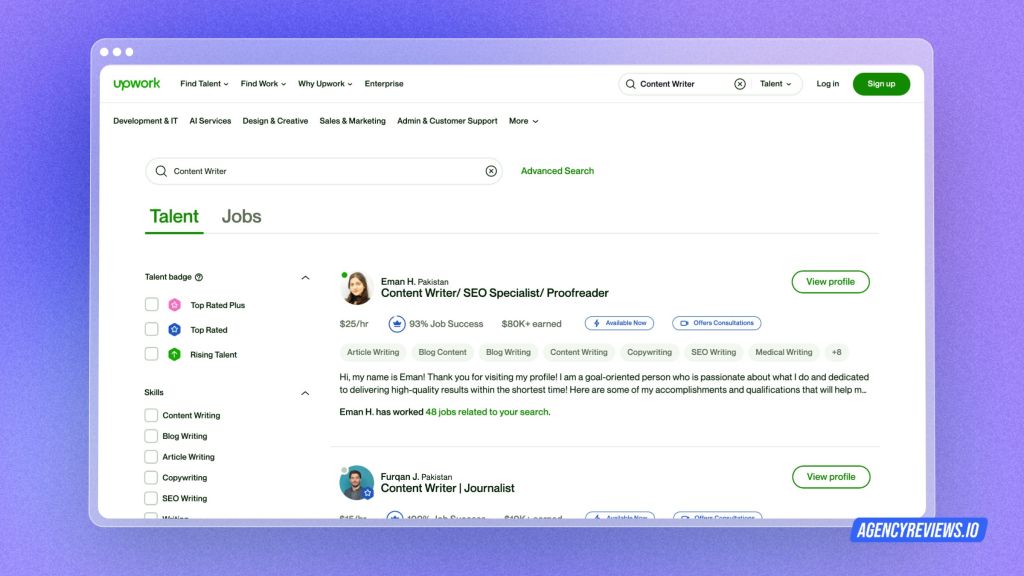This screenshot has height=576, width=1024.
Task: Open the Enterprise menu item
Action: [384, 84]
